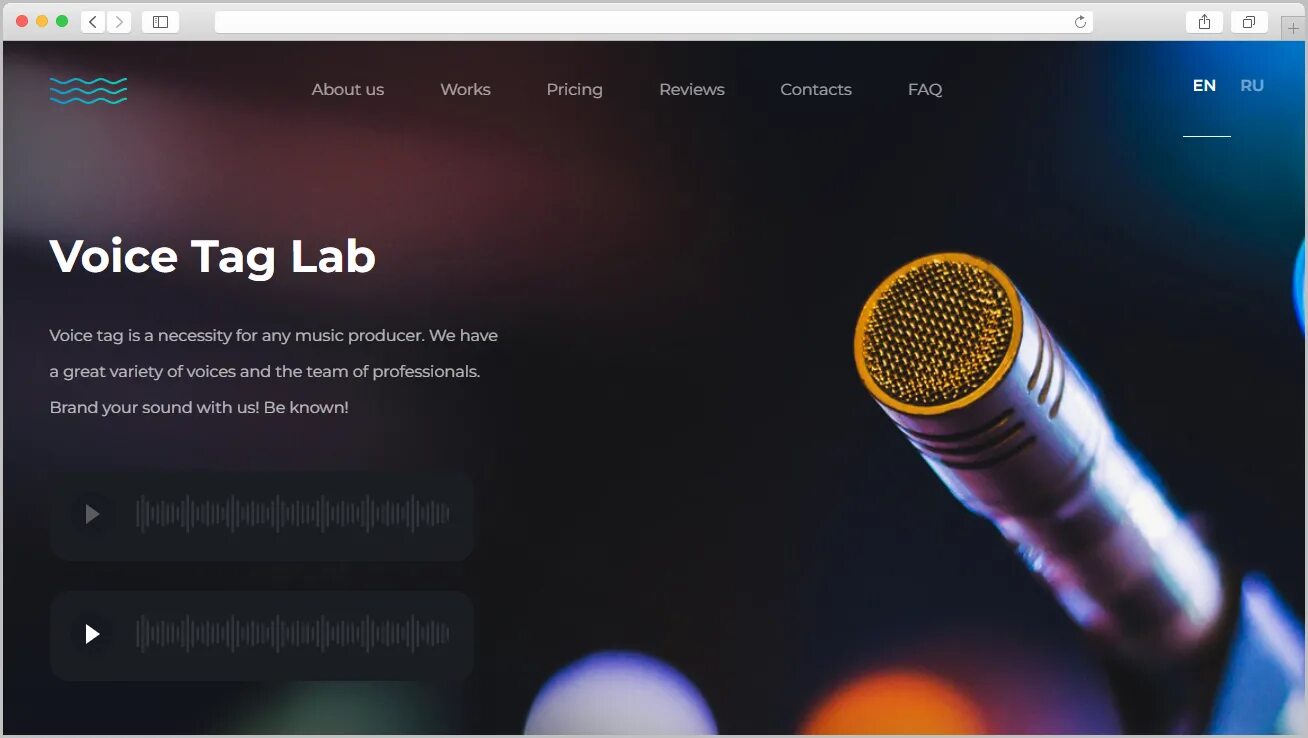This screenshot has height=738, width=1308.
Task: Show all tabs overview icon
Action: click(1249, 22)
